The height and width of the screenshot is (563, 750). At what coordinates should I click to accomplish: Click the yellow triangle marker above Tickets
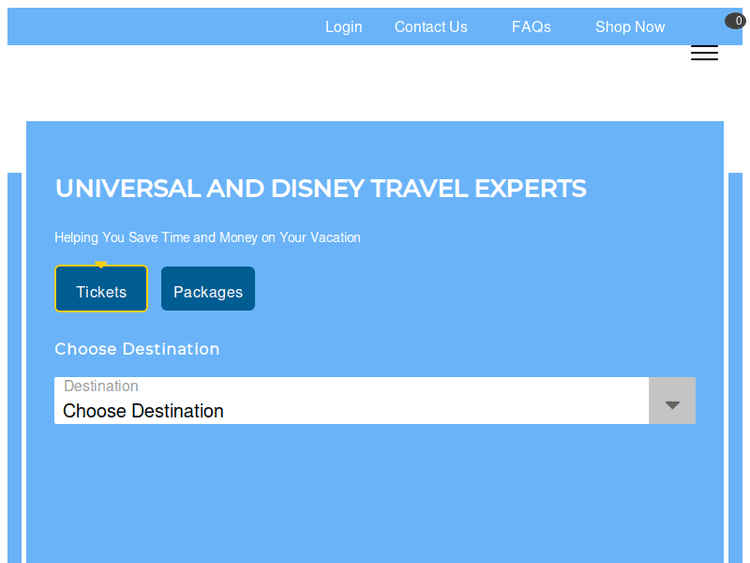[101, 265]
